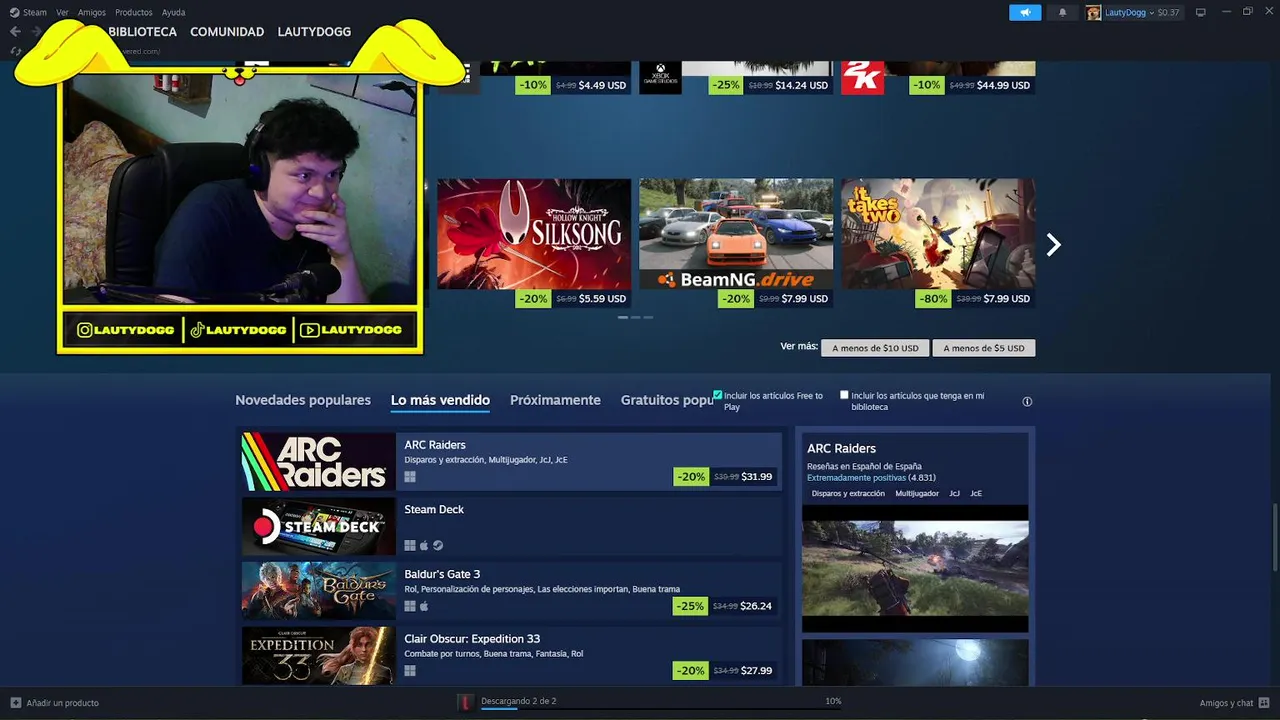This screenshot has height=720, width=1280.
Task: Open the LAUTYDOGG profile section
Action: tap(314, 32)
